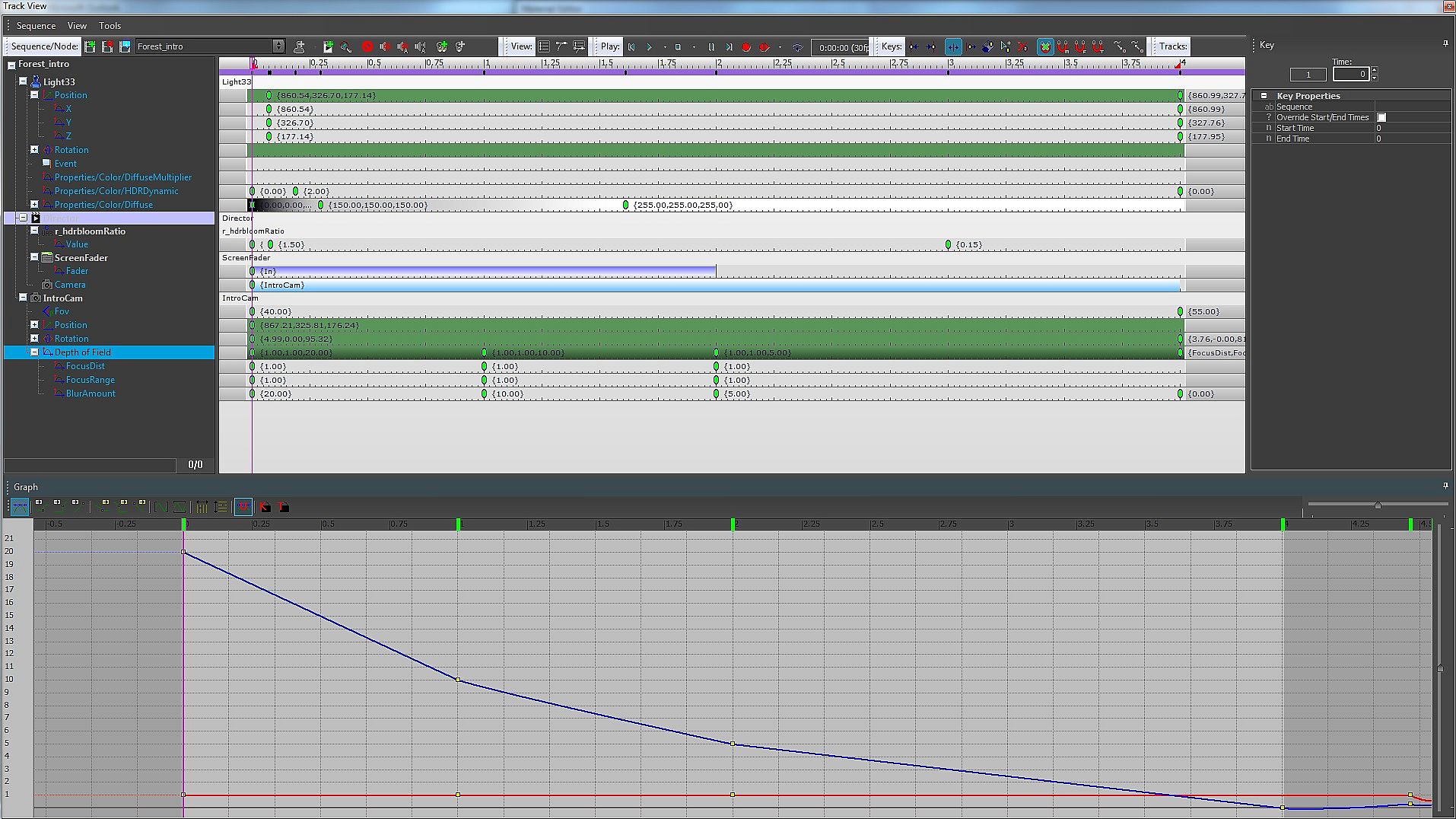Viewport: 1456px width, 819px height.
Task: Click the Delete Sequence icon
Action: point(108,46)
